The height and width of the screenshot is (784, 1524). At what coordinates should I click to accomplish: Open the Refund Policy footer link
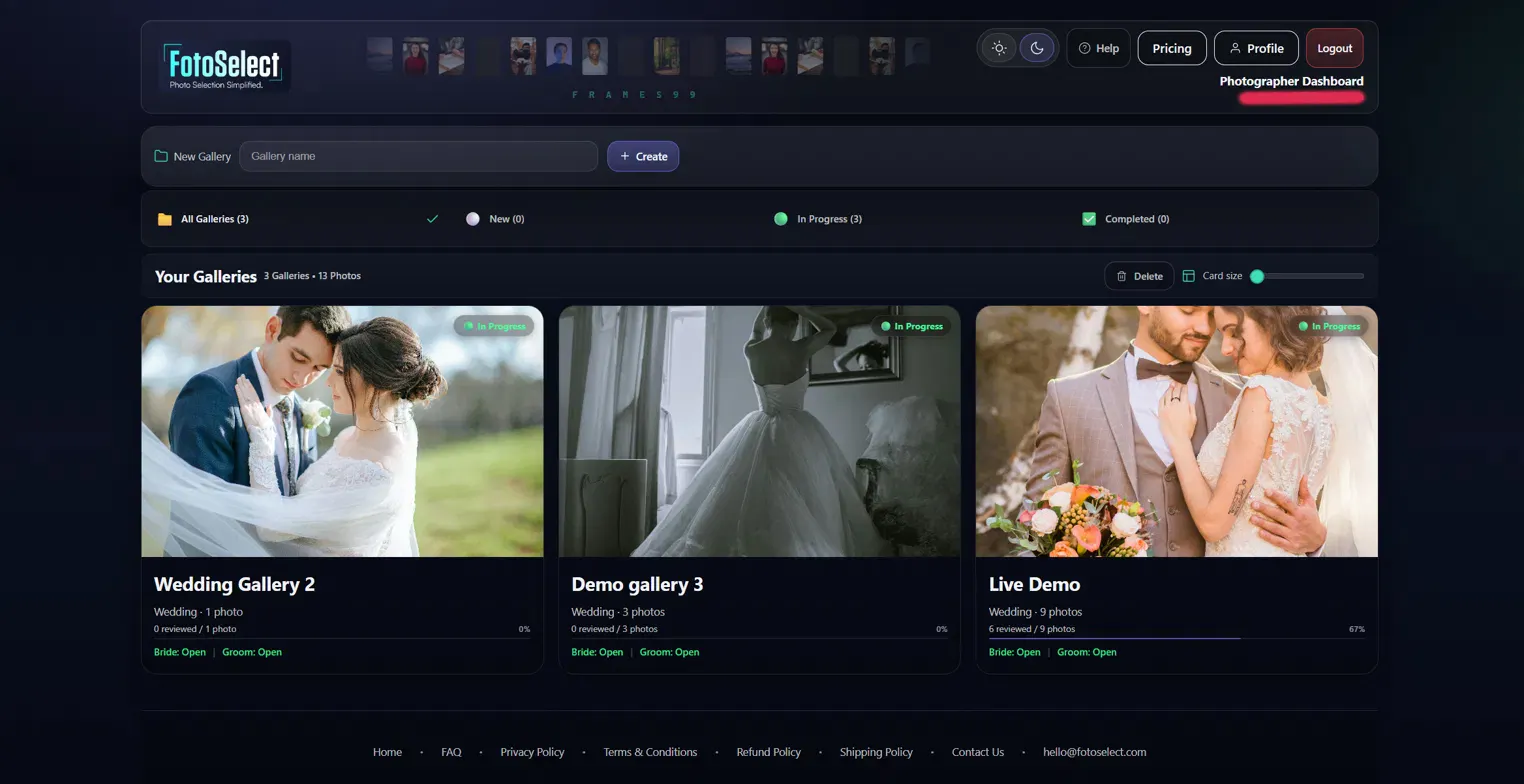[x=768, y=752]
